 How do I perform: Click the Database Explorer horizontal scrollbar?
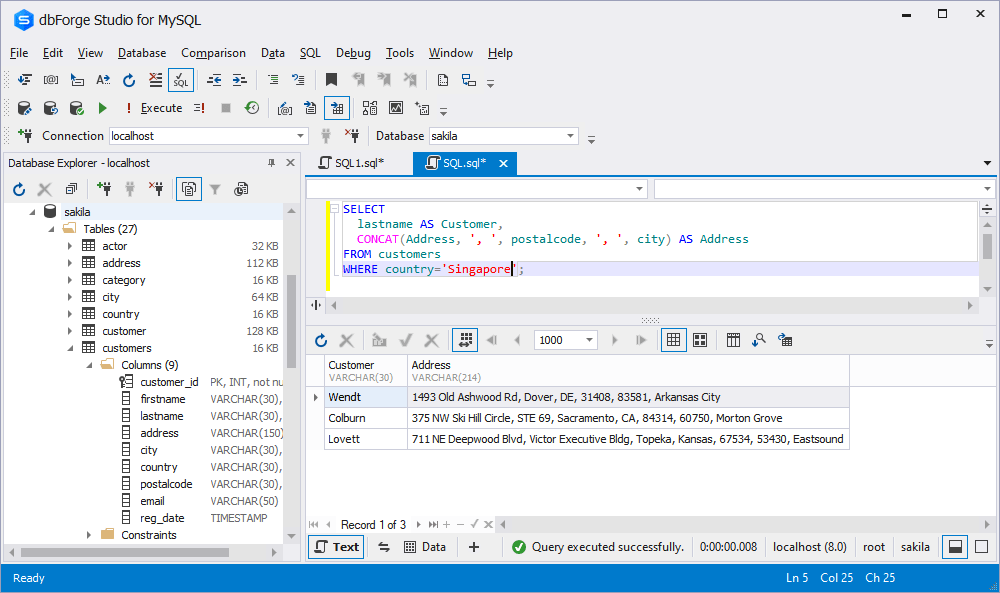125,552
